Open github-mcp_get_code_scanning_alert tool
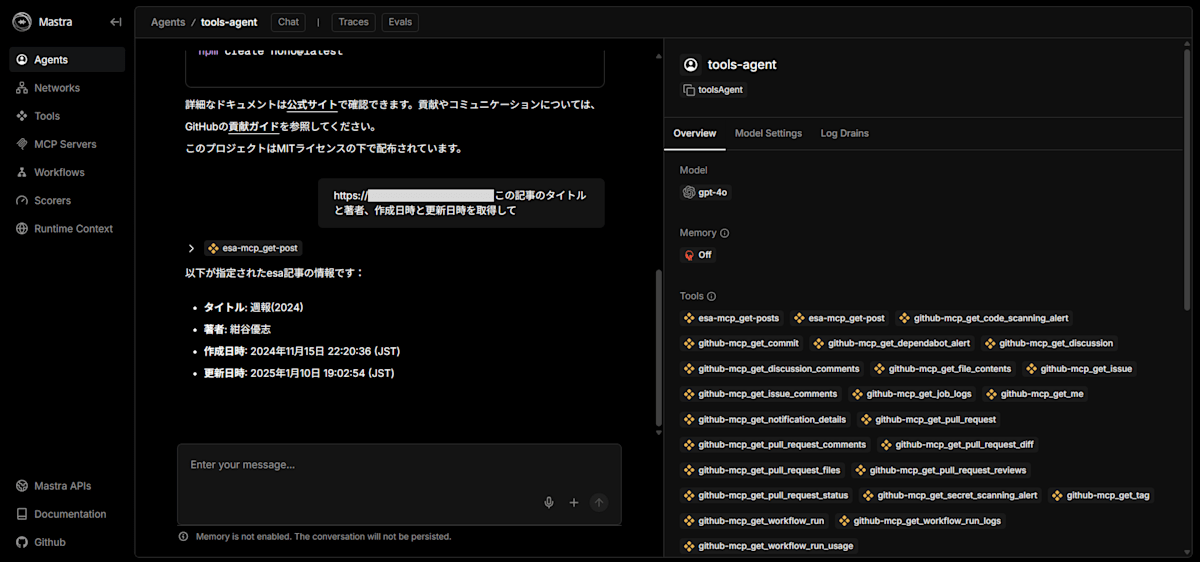Screen dimensions: 1200x562 pyautogui.click(x=984, y=318)
